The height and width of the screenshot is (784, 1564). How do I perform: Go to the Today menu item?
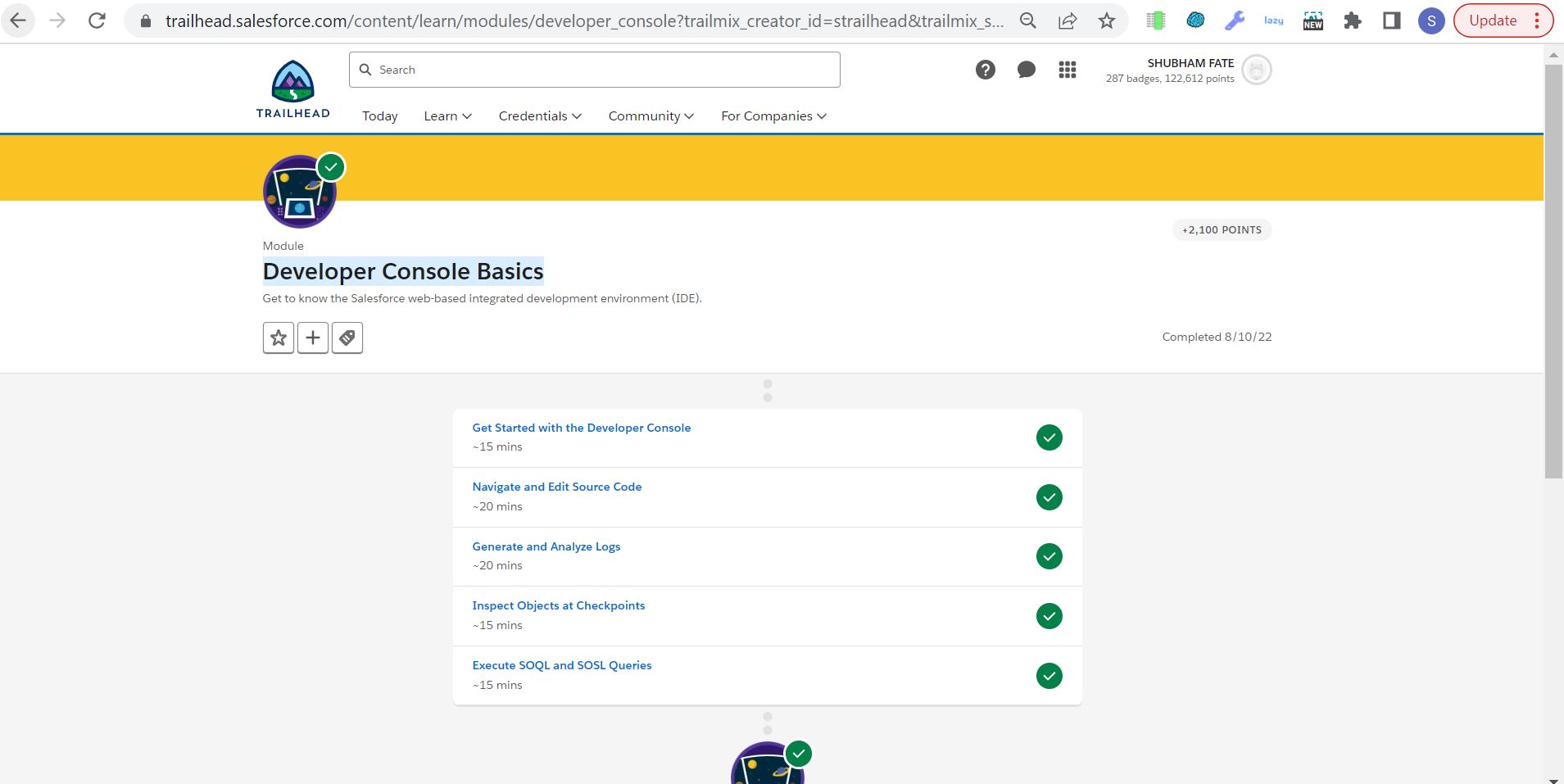tap(380, 116)
